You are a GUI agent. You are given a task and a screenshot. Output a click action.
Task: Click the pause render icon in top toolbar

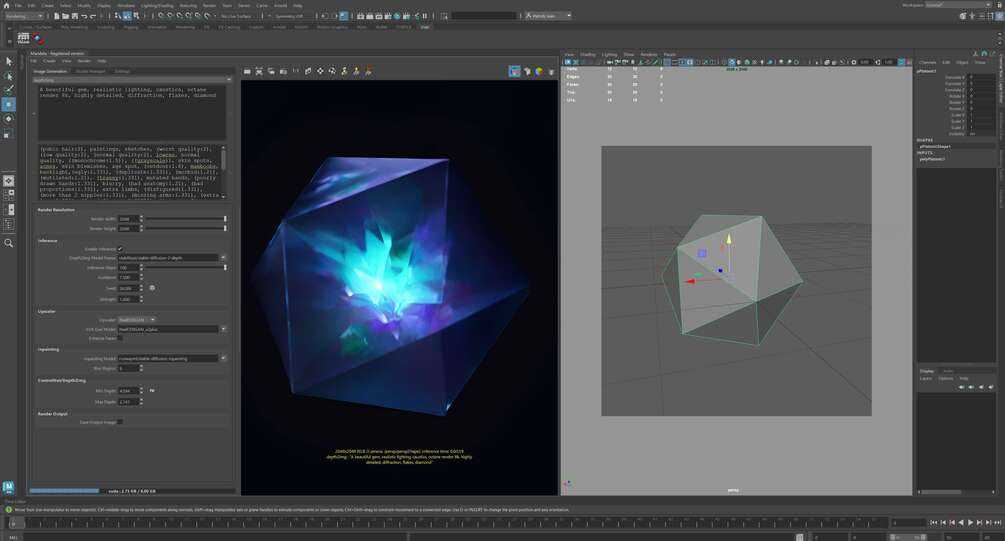coord(424,16)
